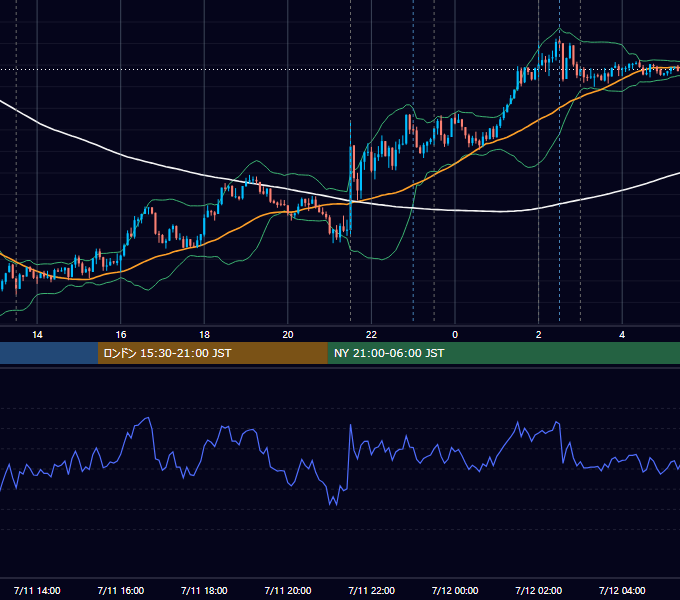Click the 7/11 16:00 date label
The height and width of the screenshot is (600, 680).
[x=121, y=590]
